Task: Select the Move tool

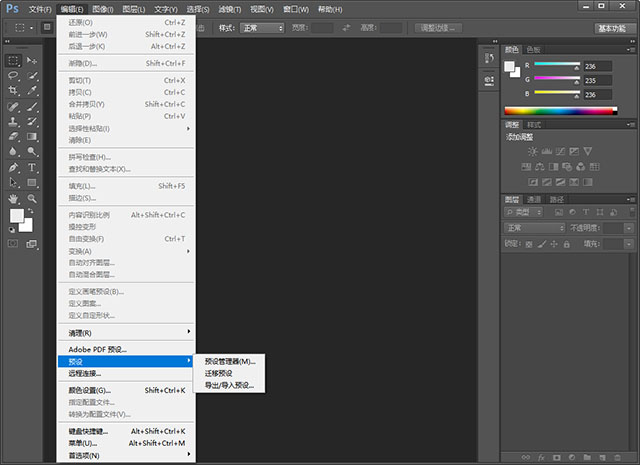Action: [32, 60]
